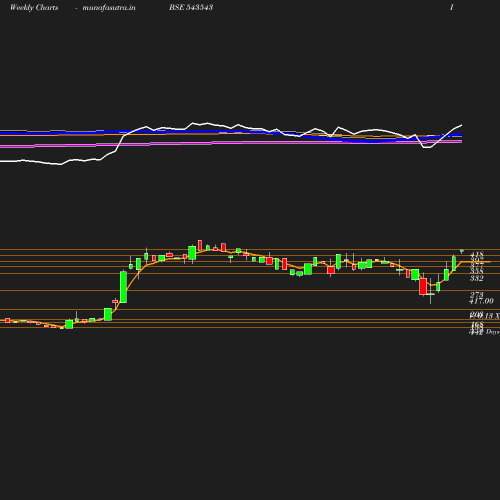Click the 332 price level label
Viewport: 500px width, 500px height.
coord(477,278)
